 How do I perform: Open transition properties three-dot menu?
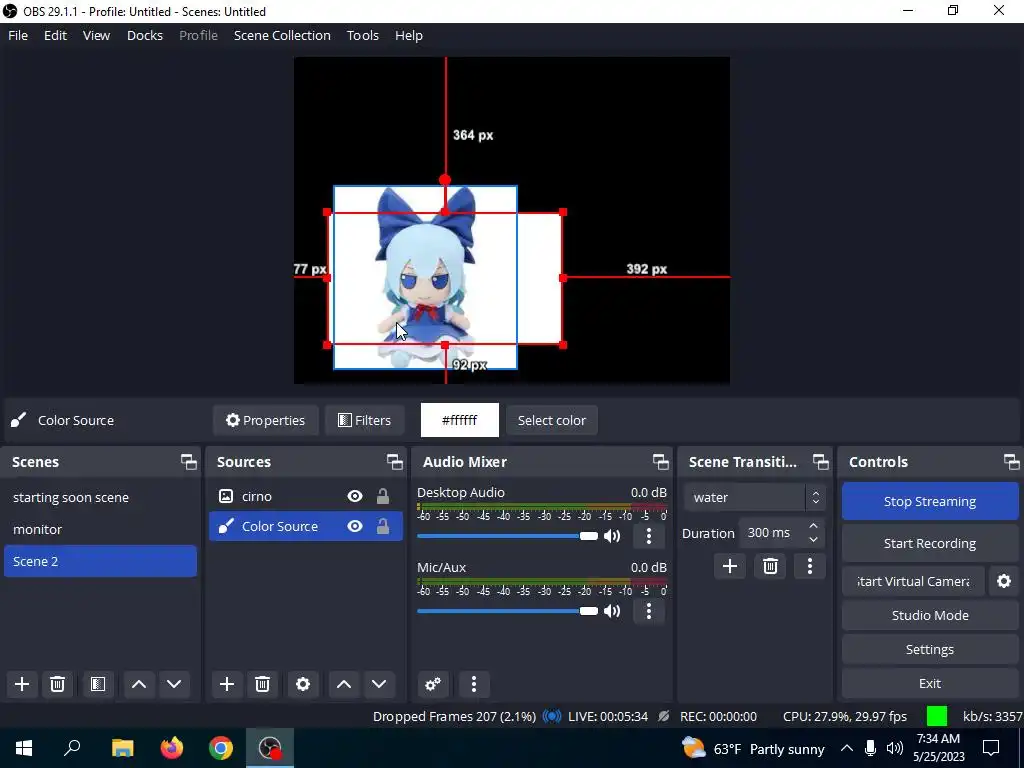pos(810,566)
